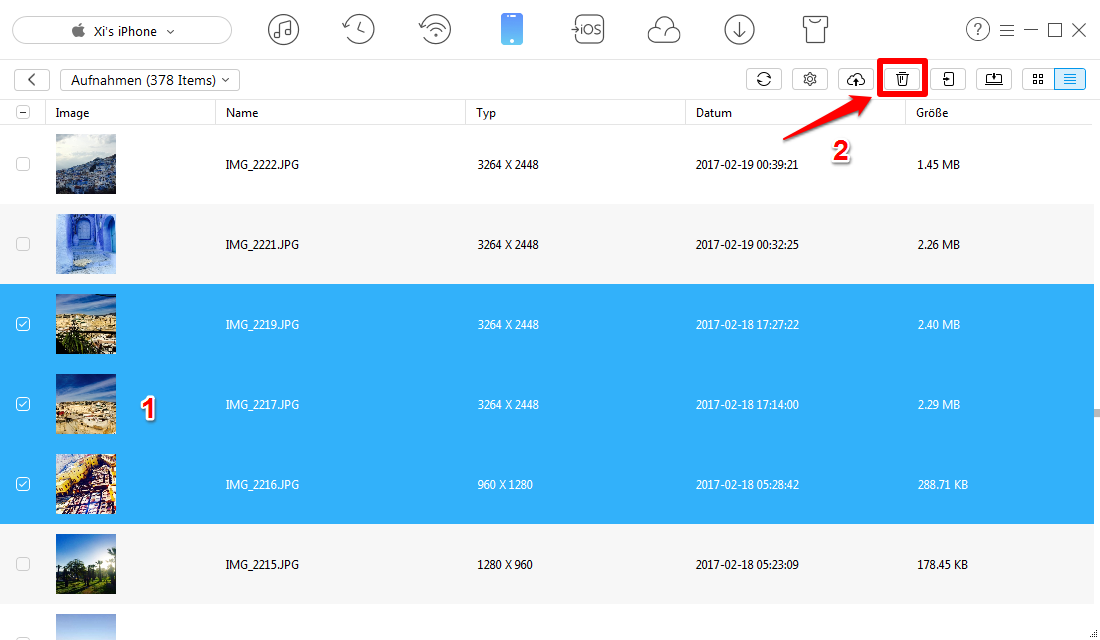Switch to grid thumbnail view
Screen dimensions: 1100x640
[1038, 79]
